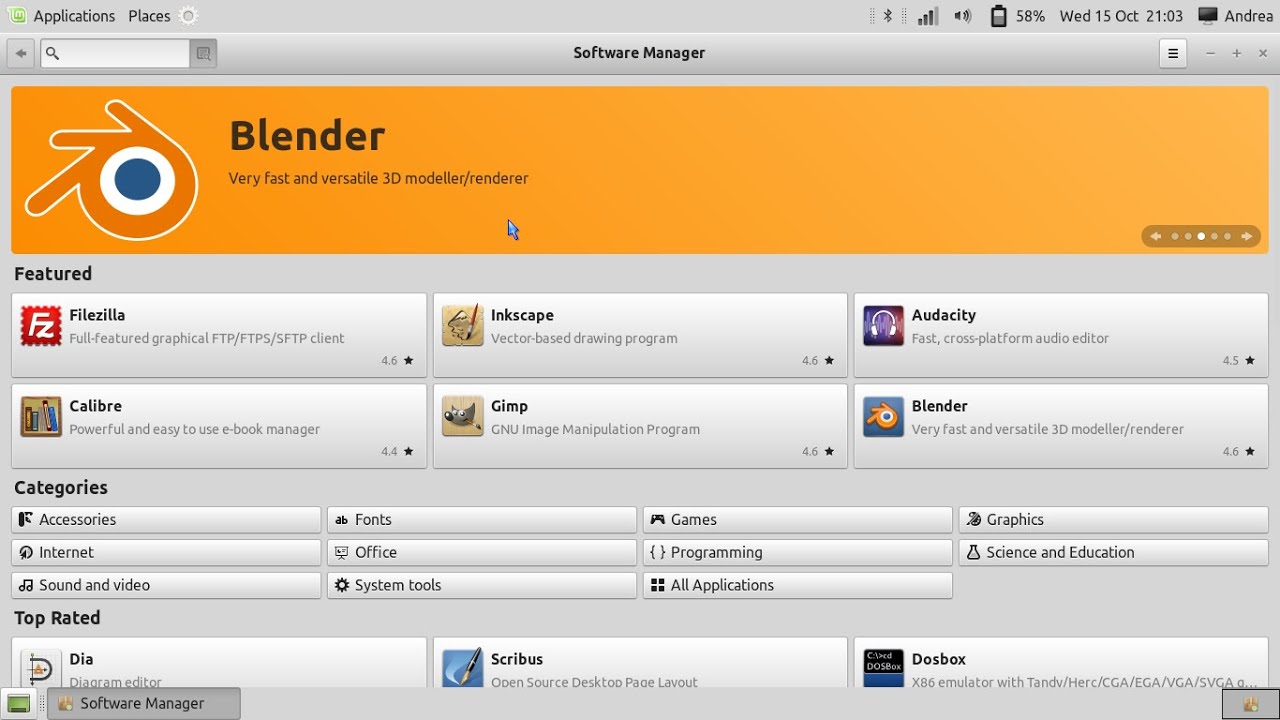Open the Accessories category
The image size is (1280, 720).
click(166, 520)
